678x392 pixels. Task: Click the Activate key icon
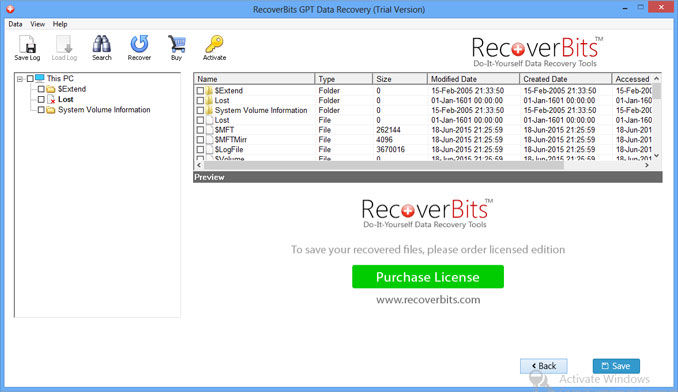click(x=214, y=44)
